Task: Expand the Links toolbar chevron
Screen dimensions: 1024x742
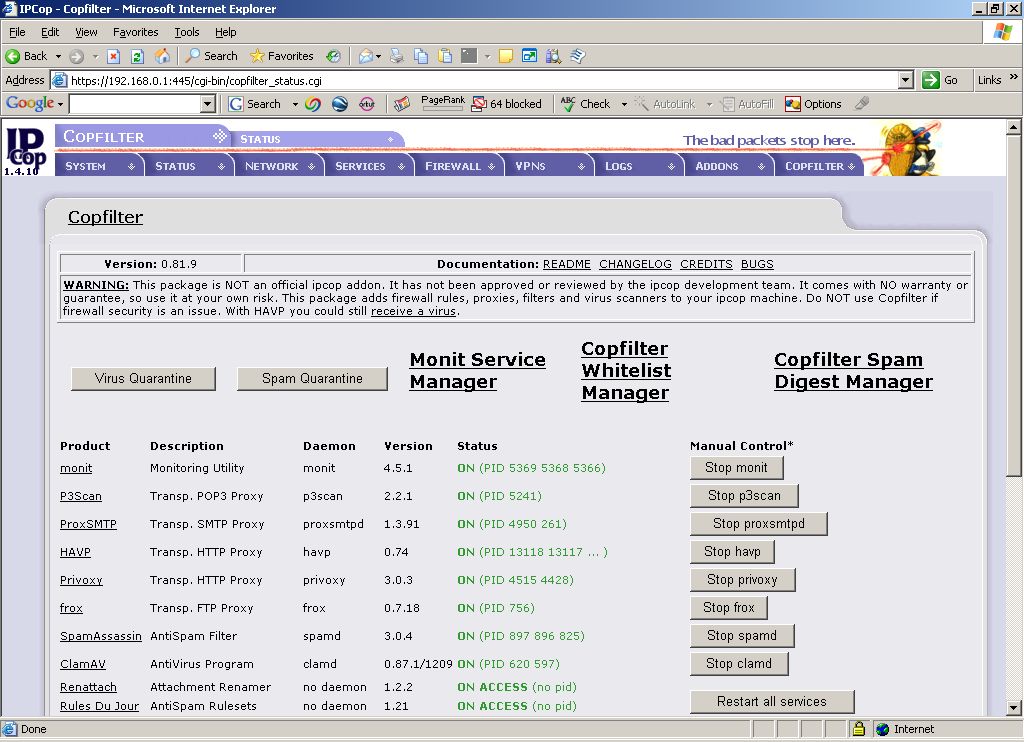Action: click(x=1014, y=77)
